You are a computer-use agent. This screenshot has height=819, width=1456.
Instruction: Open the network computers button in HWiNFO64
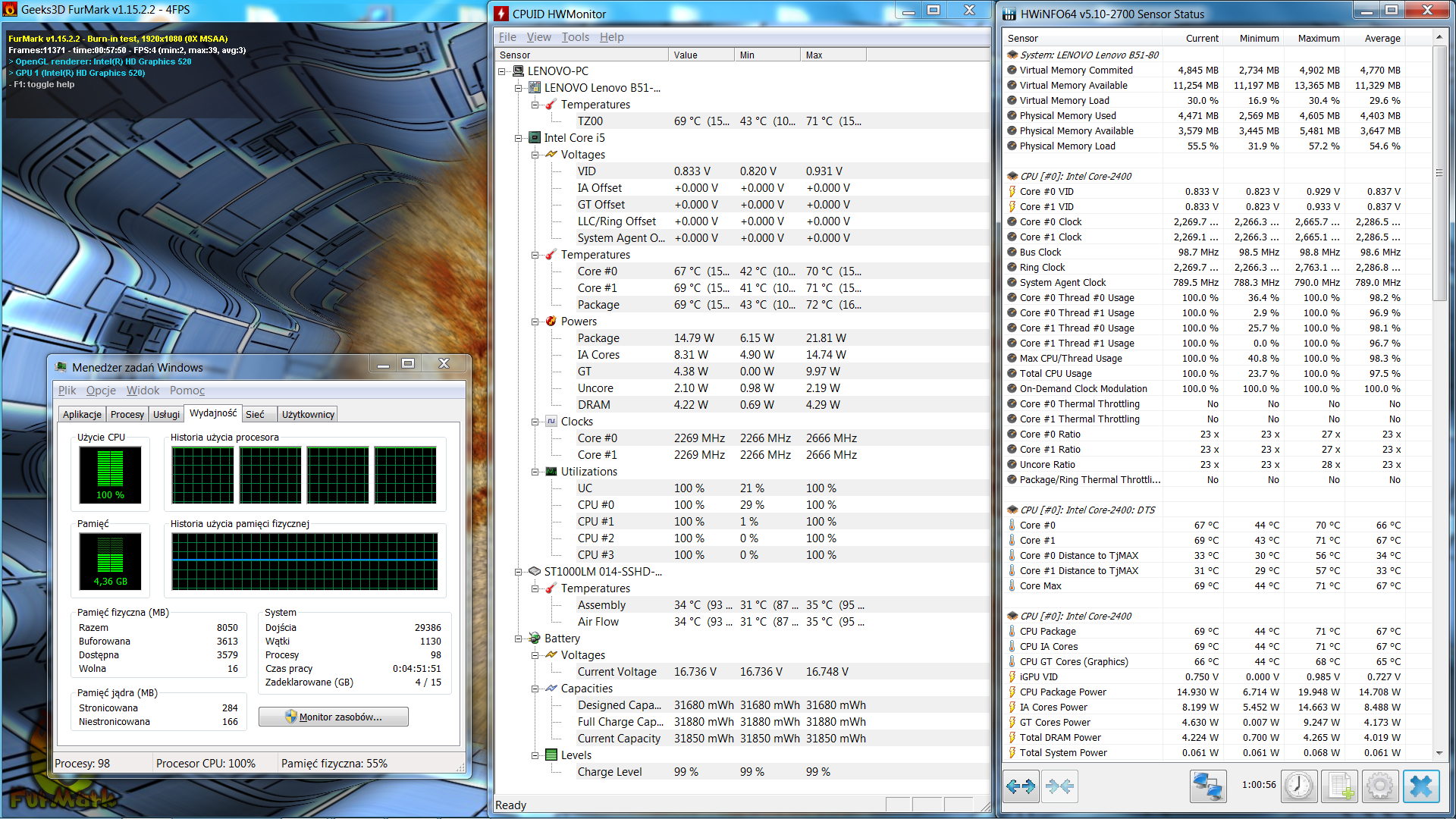point(1207,786)
